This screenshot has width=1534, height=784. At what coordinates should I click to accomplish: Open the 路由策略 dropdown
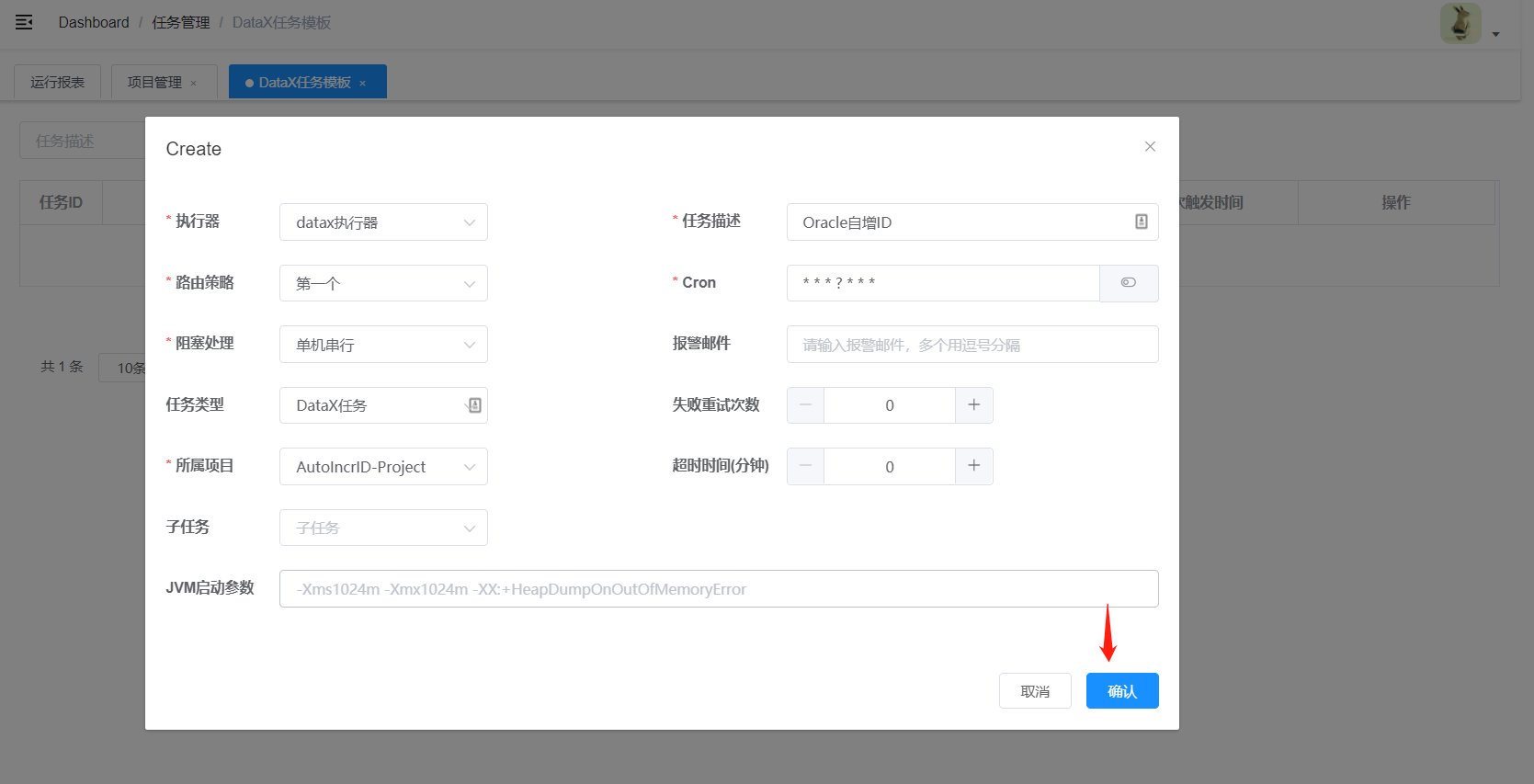pyautogui.click(x=383, y=283)
